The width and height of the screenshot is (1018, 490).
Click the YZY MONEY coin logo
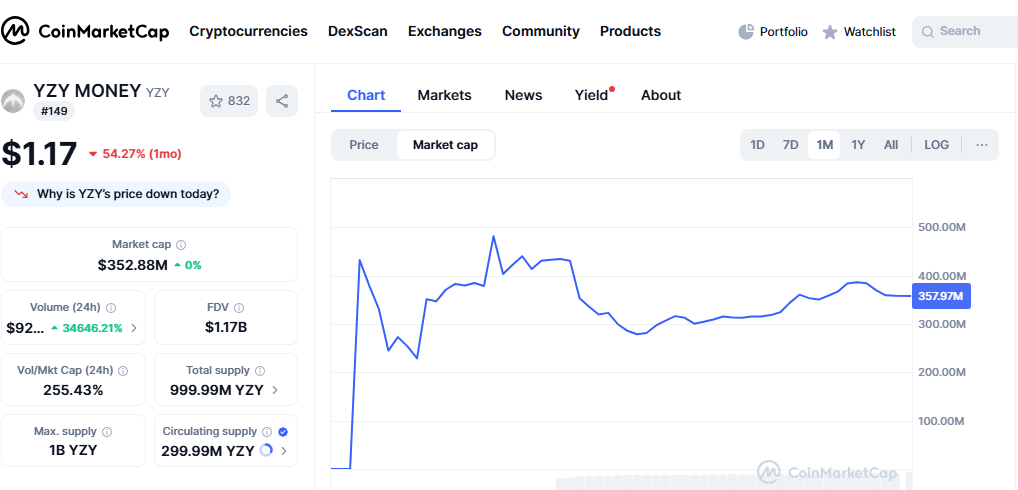tap(13, 101)
